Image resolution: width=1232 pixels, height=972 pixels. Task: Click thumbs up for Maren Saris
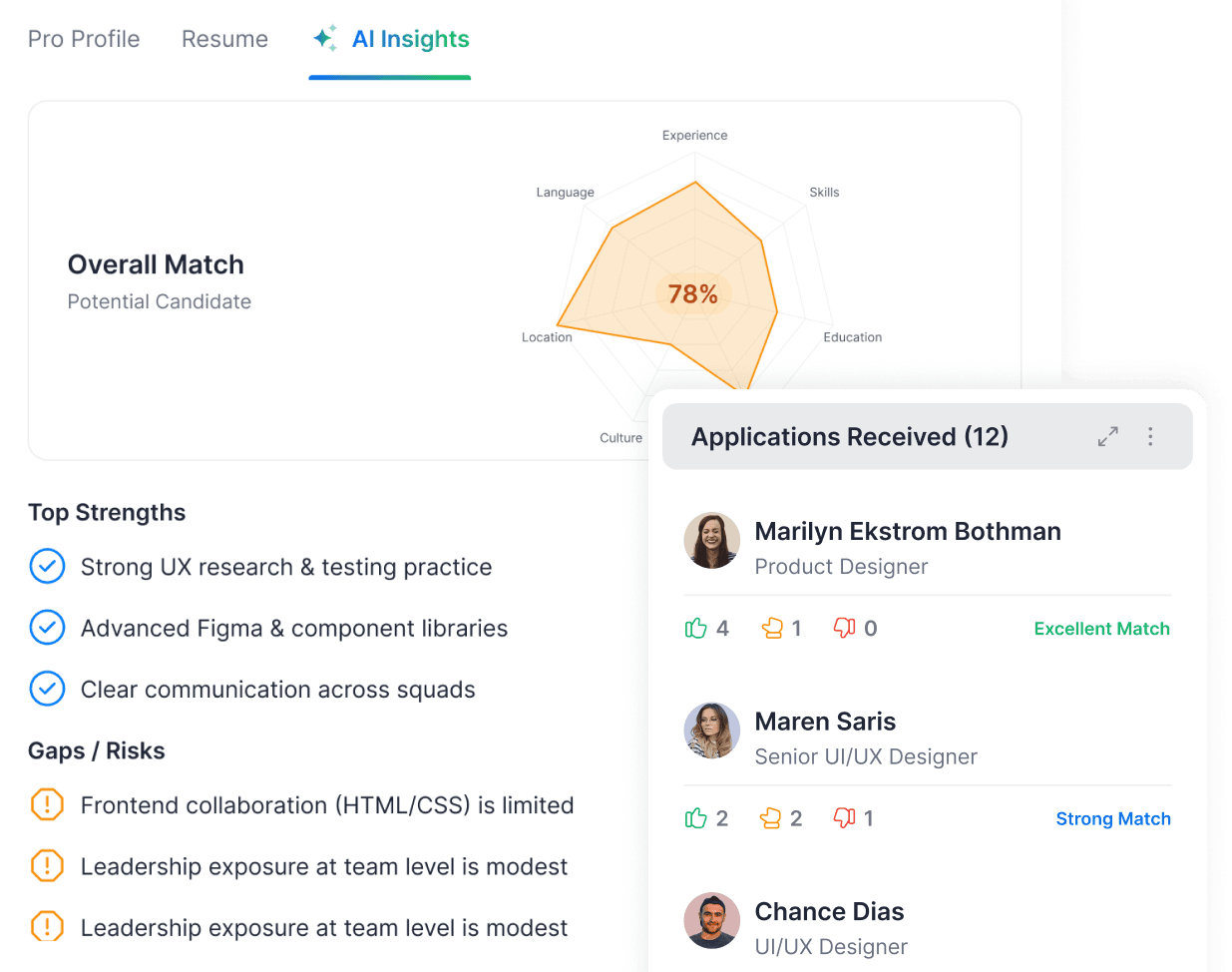click(x=696, y=818)
